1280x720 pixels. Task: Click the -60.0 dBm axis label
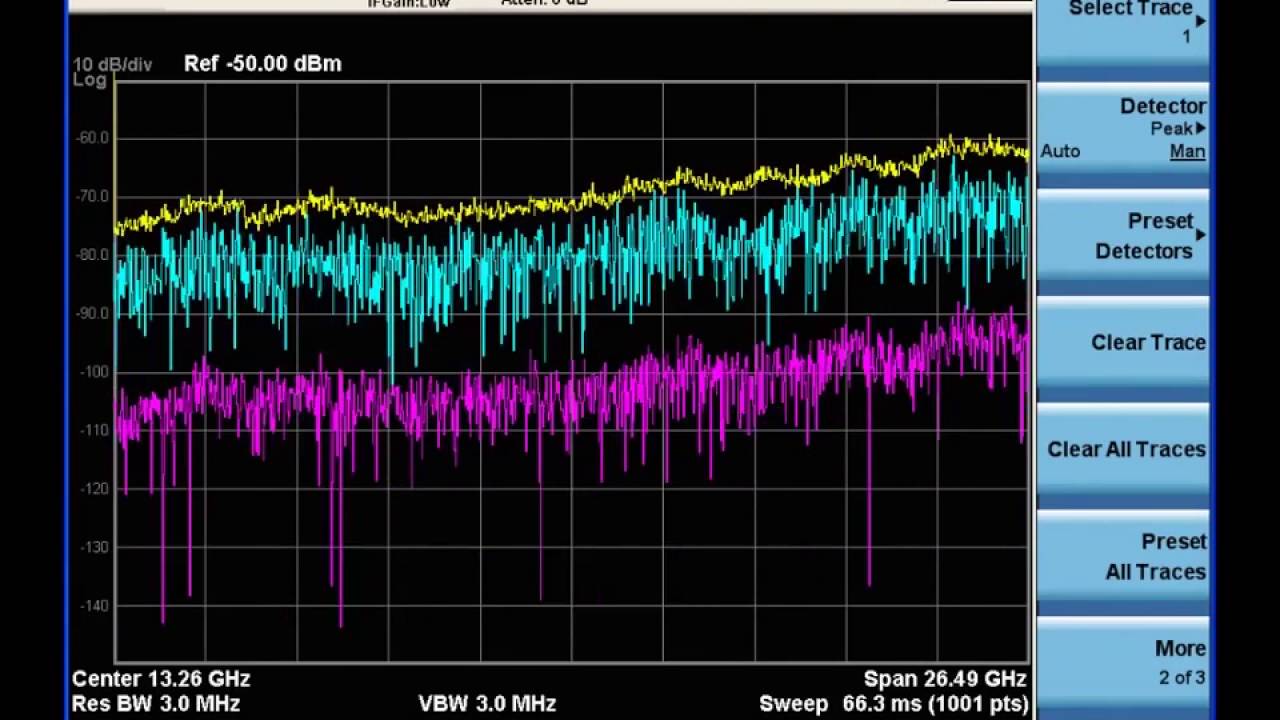(92, 138)
